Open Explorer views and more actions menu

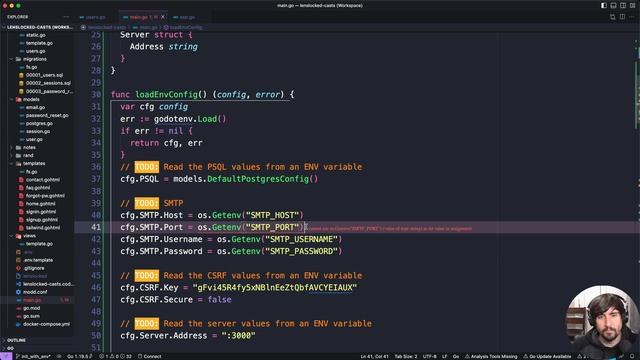pyautogui.click(x=66, y=17)
